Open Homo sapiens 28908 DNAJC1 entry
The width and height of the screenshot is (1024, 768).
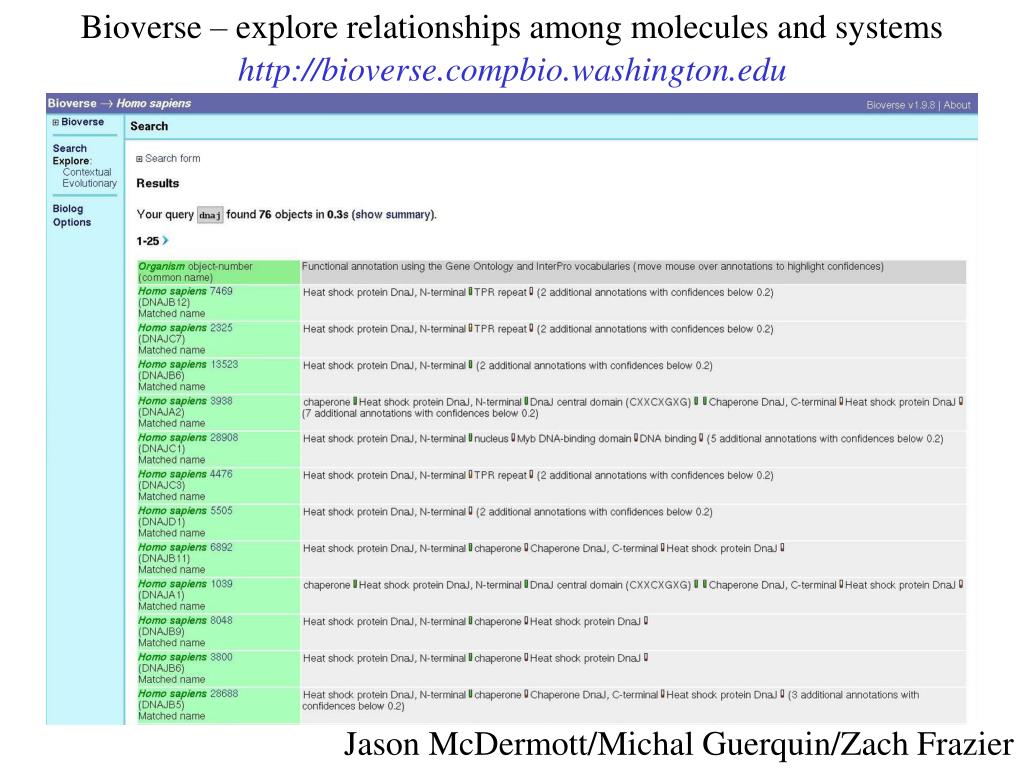[x=188, y=438]
